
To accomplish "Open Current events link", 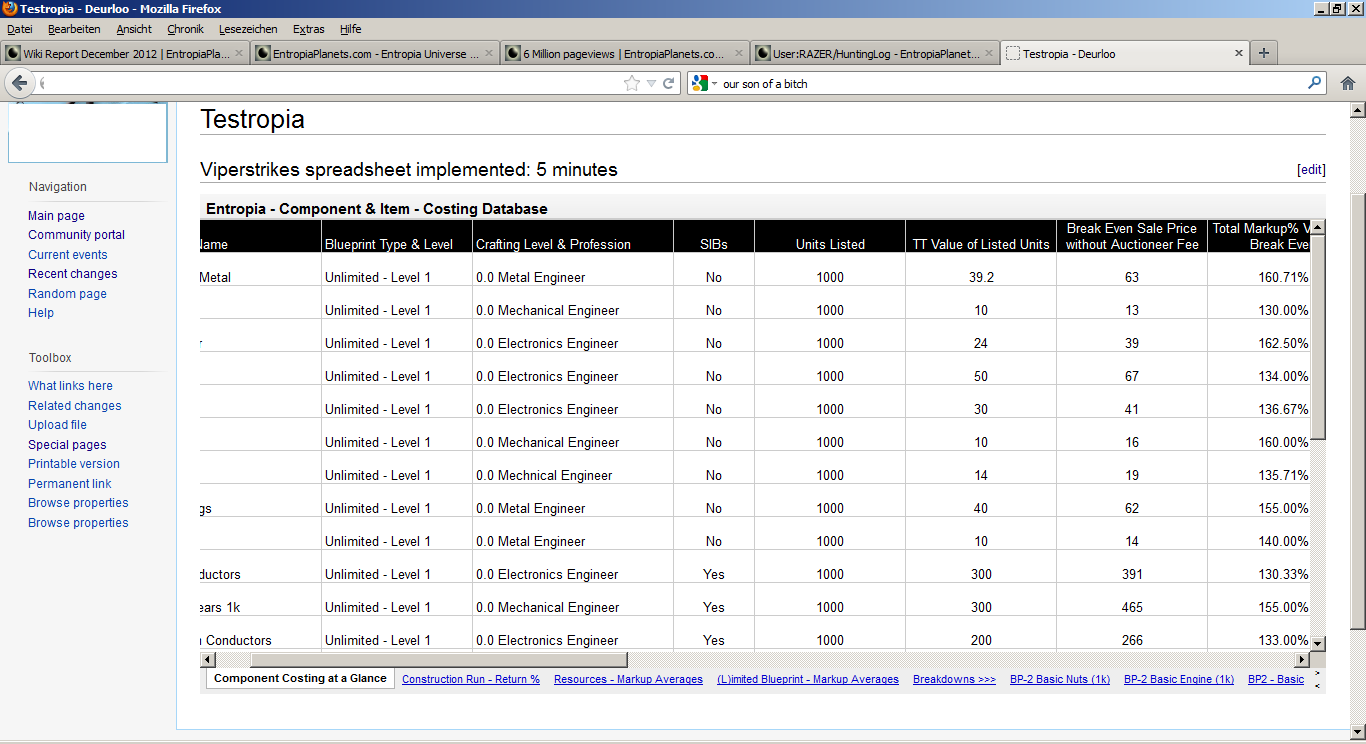I will tap(68, 255).
